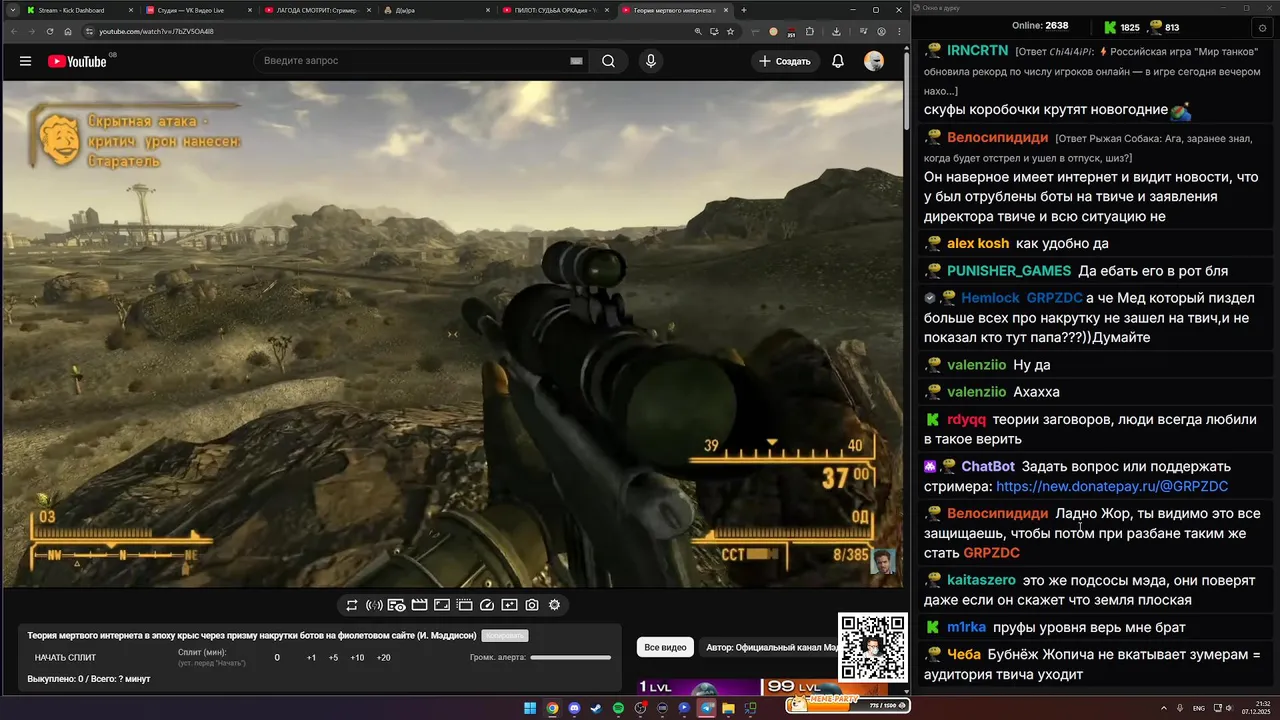Viewport: 1280px width, 720px height.
Task: Switch to the ПИЛОТ: СУДЬБА ОРКАдия tab
Action: coord(555,10)
